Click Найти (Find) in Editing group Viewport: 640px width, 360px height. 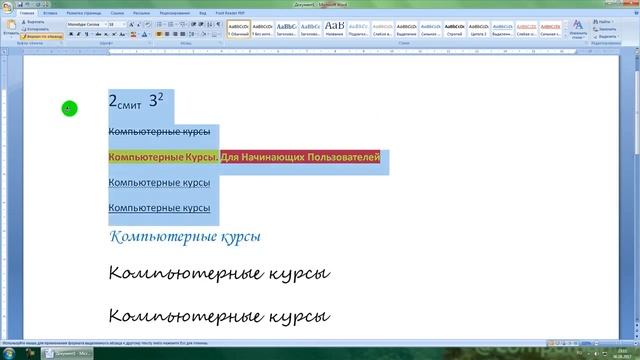point(603,22)
